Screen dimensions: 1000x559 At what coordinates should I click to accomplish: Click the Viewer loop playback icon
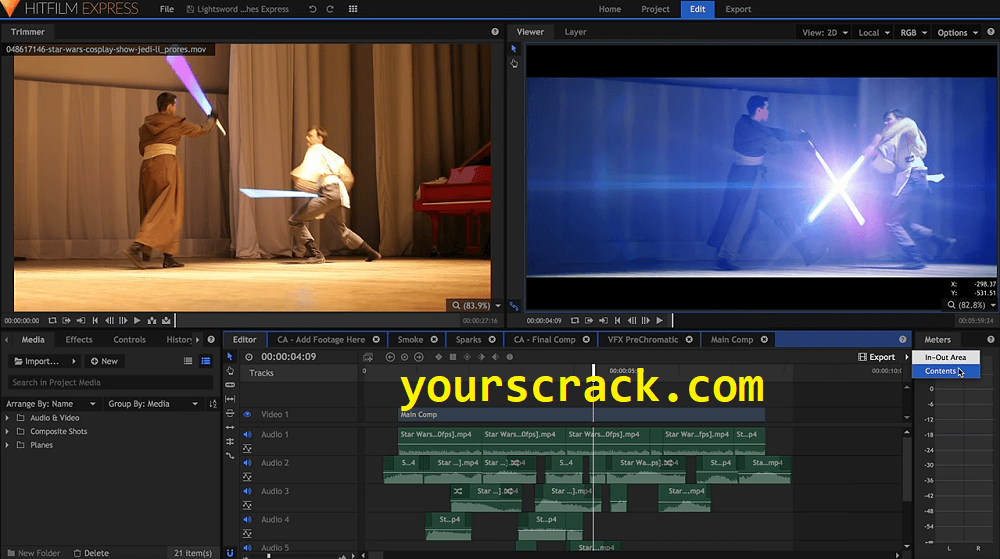tap(575, 321)
